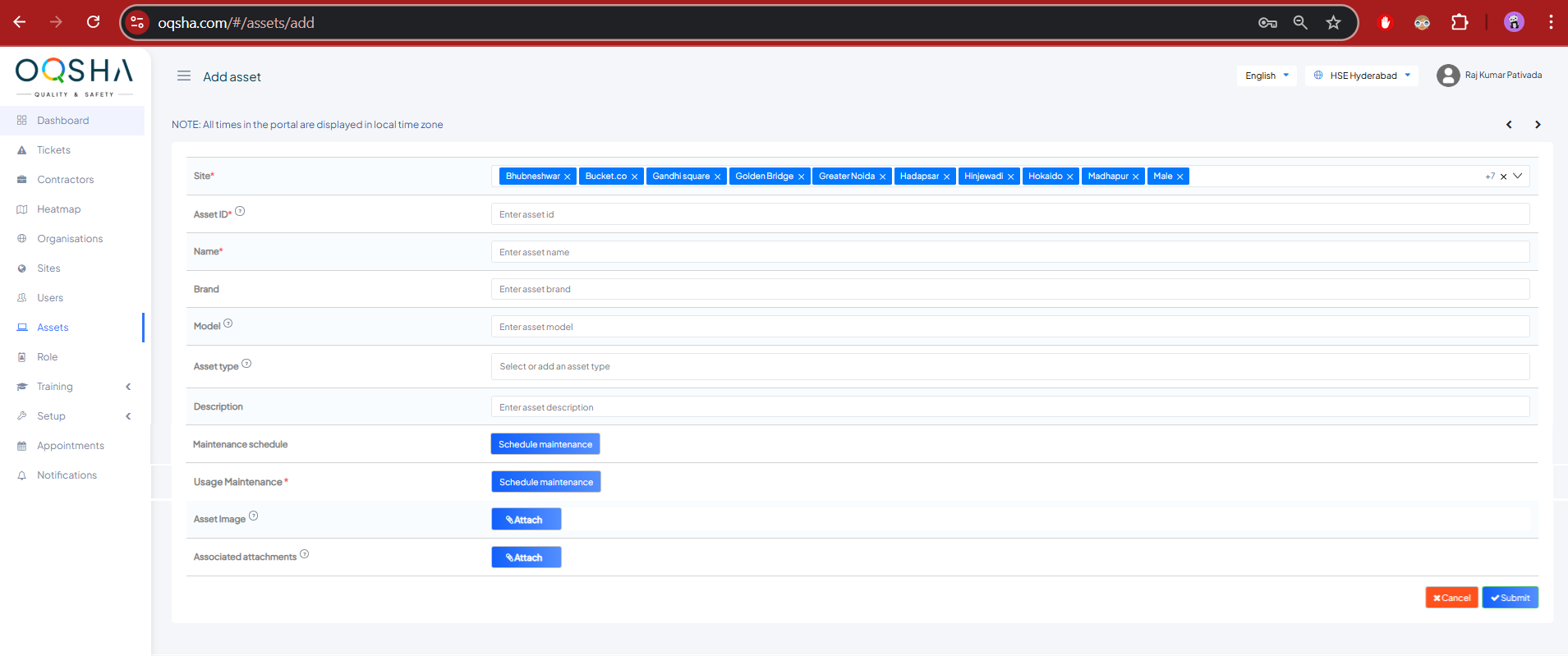Open the HSE Hyderabad organisation dropdown

coord(1362,76)
